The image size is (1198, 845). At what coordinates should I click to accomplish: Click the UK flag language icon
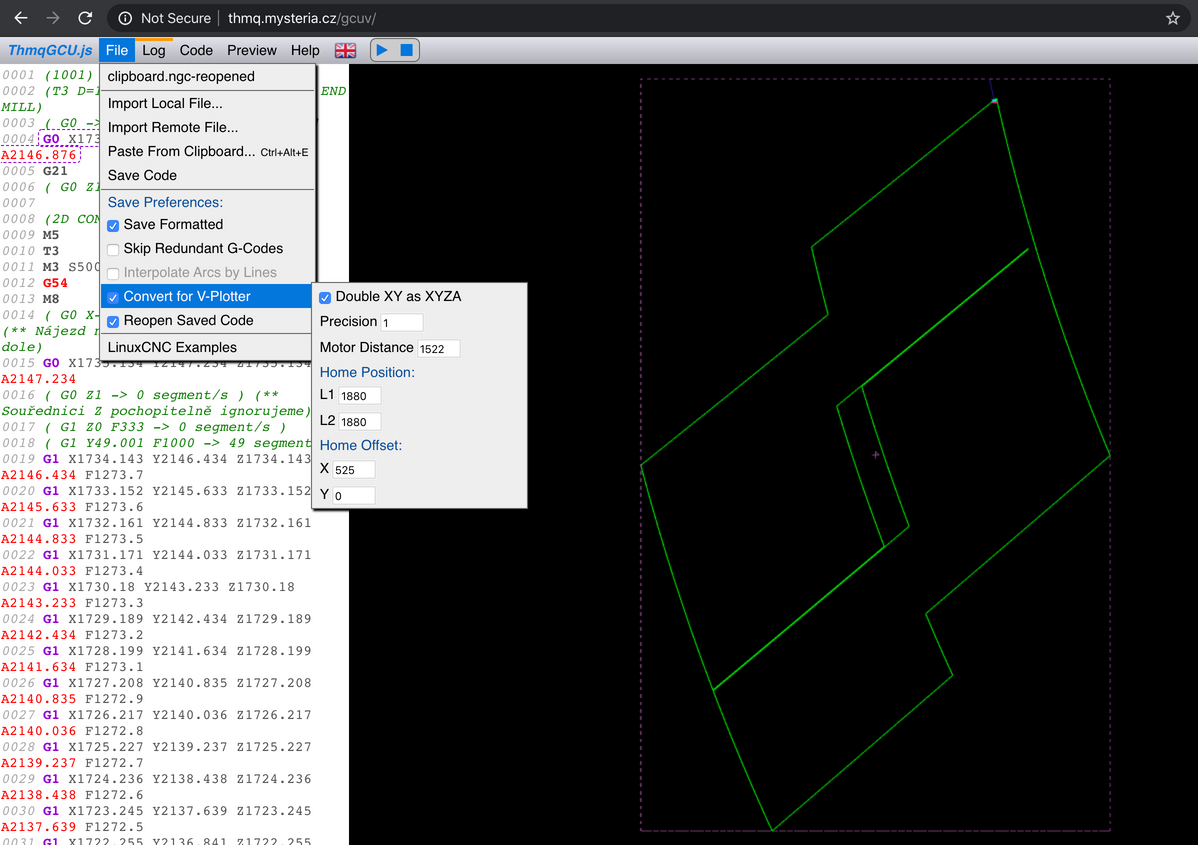click(345, 50)
